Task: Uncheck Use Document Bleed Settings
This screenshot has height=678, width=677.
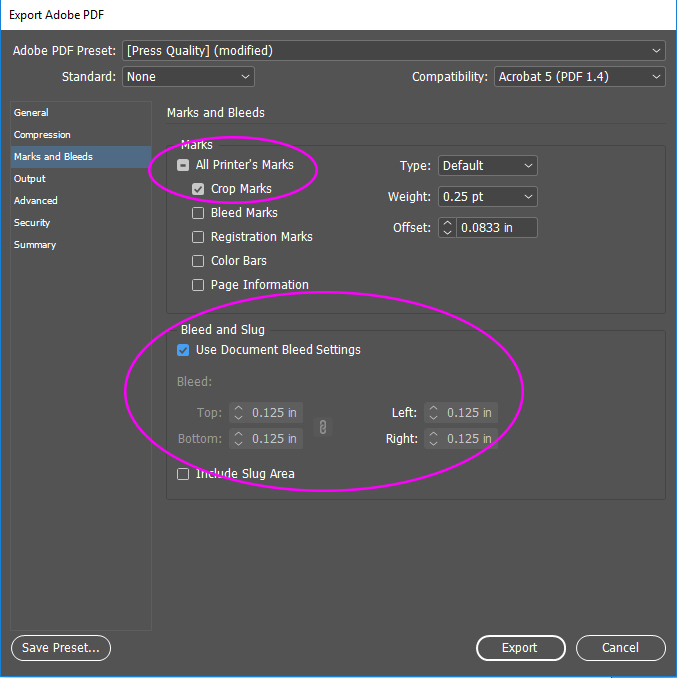Action: [183, 350]
